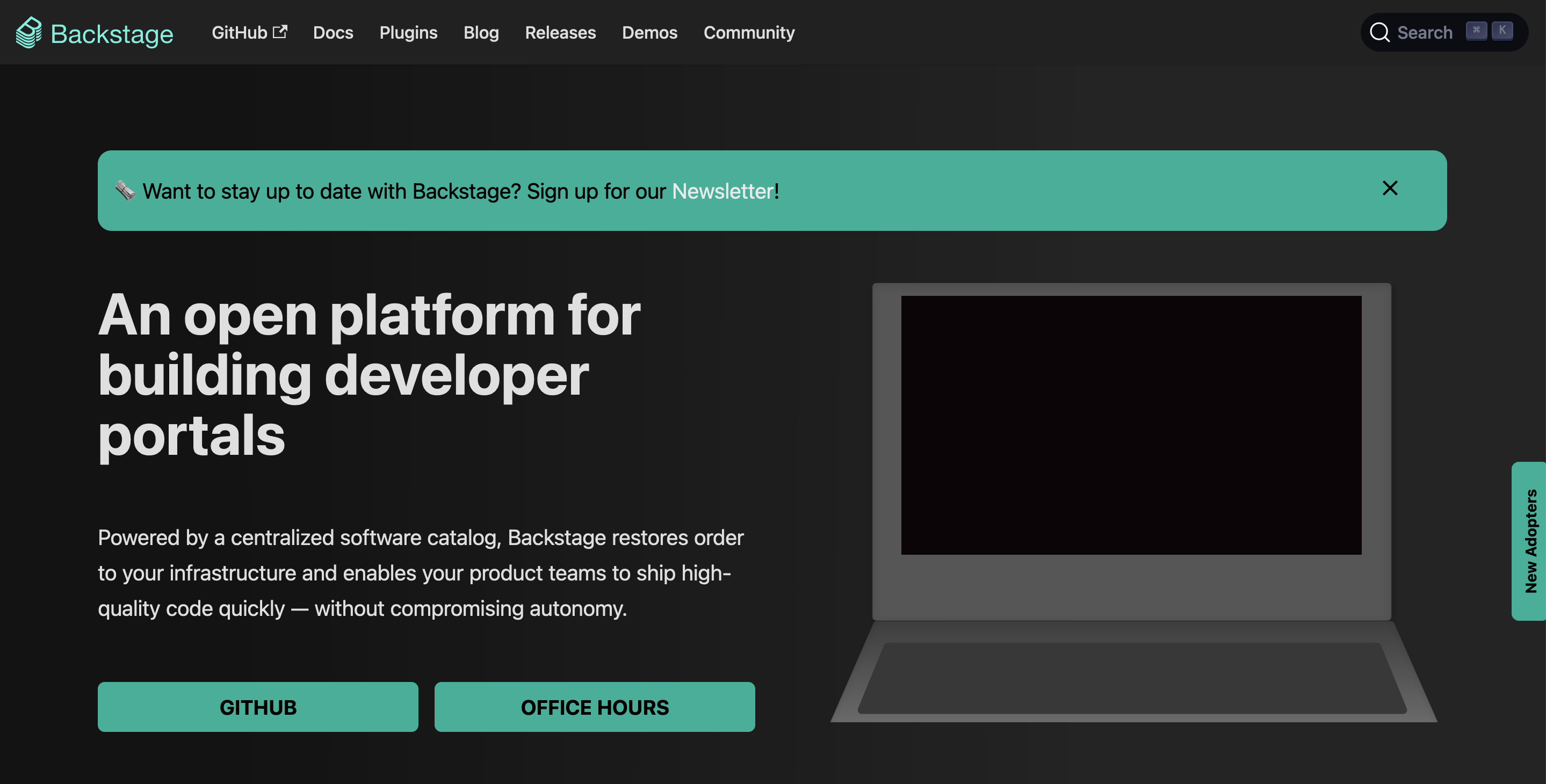Screen dimensions: 1546x784
Task: Select the Community nav item
Action: pos(748,32)
